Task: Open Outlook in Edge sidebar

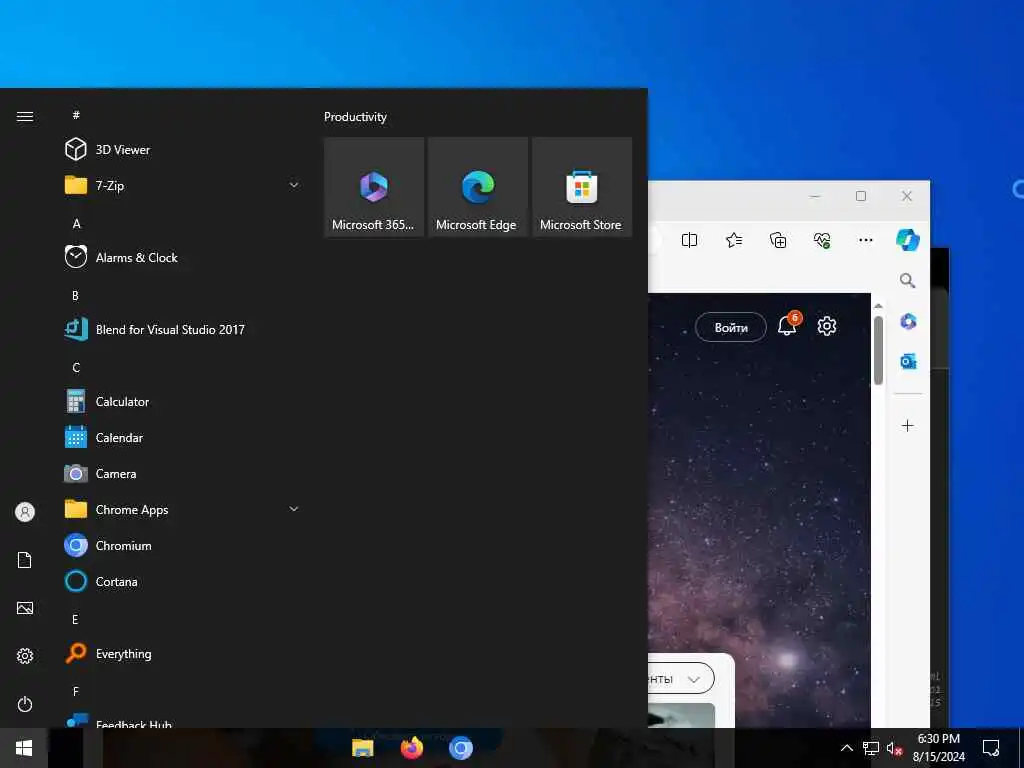Action: tap(908, 361)
